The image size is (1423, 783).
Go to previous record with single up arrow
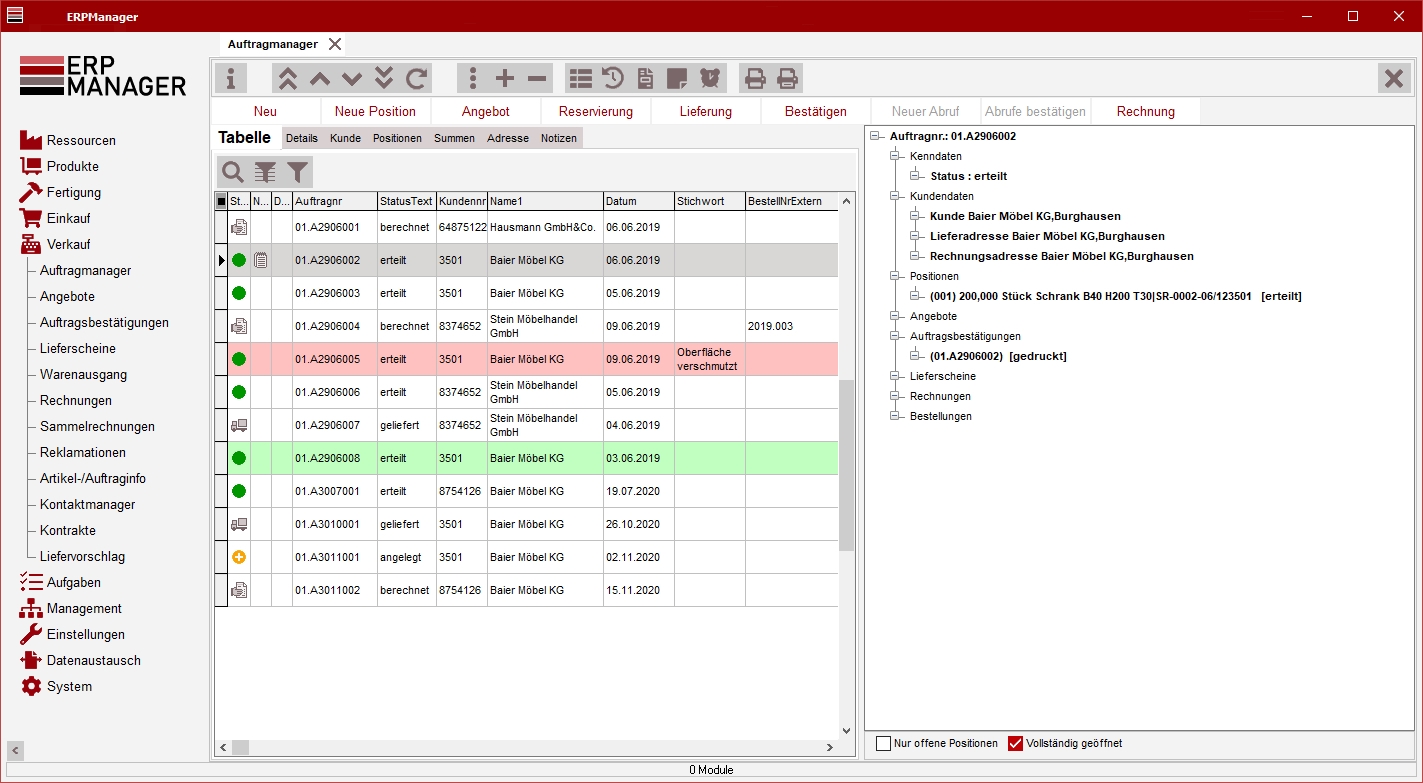[x=320, y=78]
